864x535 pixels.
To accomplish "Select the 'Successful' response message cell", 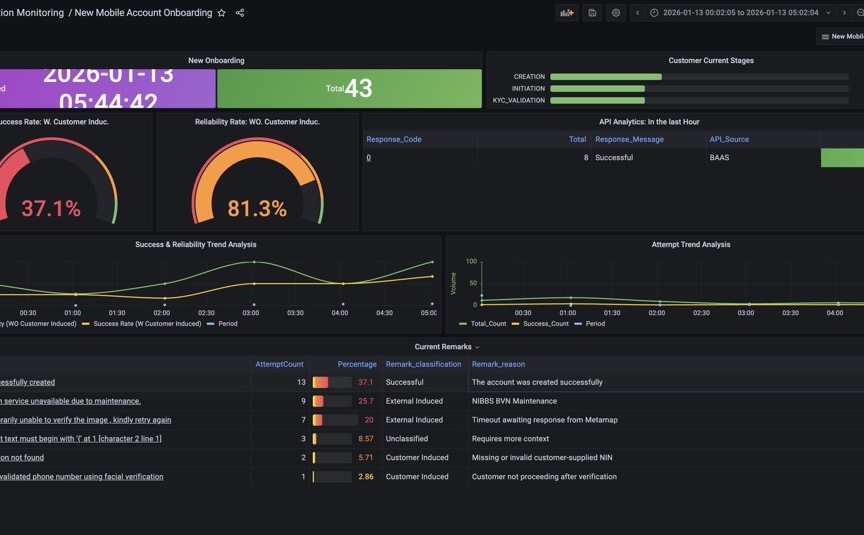I will pos(614,158).
